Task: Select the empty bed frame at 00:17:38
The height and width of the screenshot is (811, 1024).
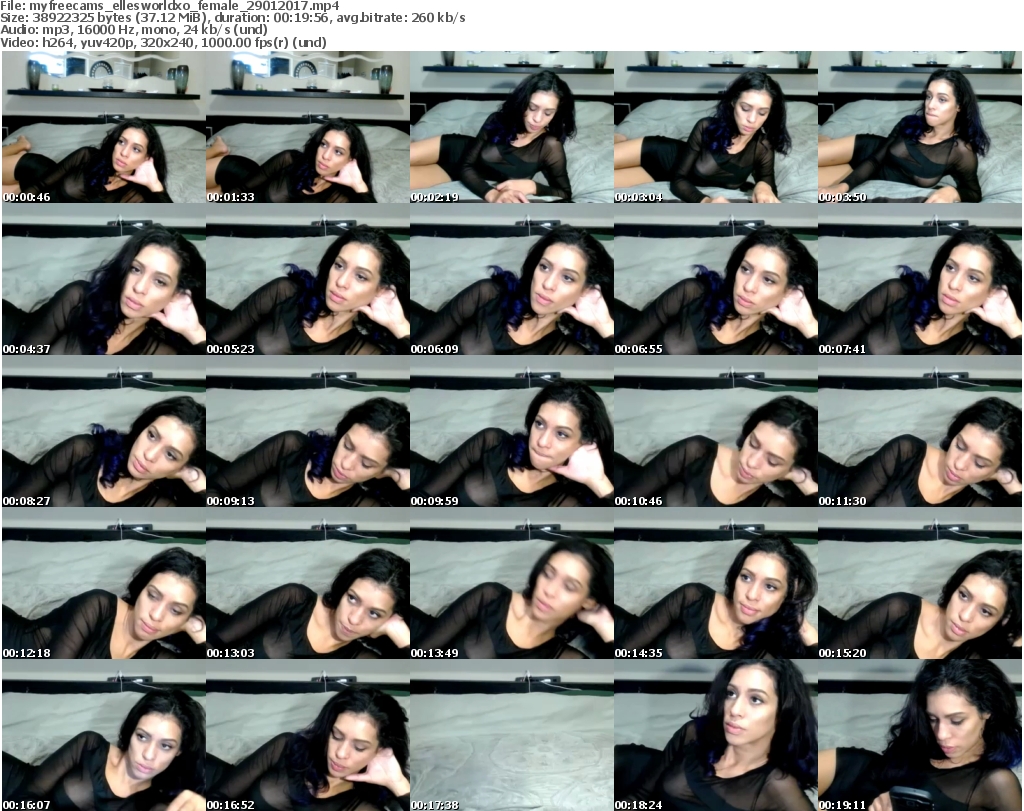Action: 511,735
